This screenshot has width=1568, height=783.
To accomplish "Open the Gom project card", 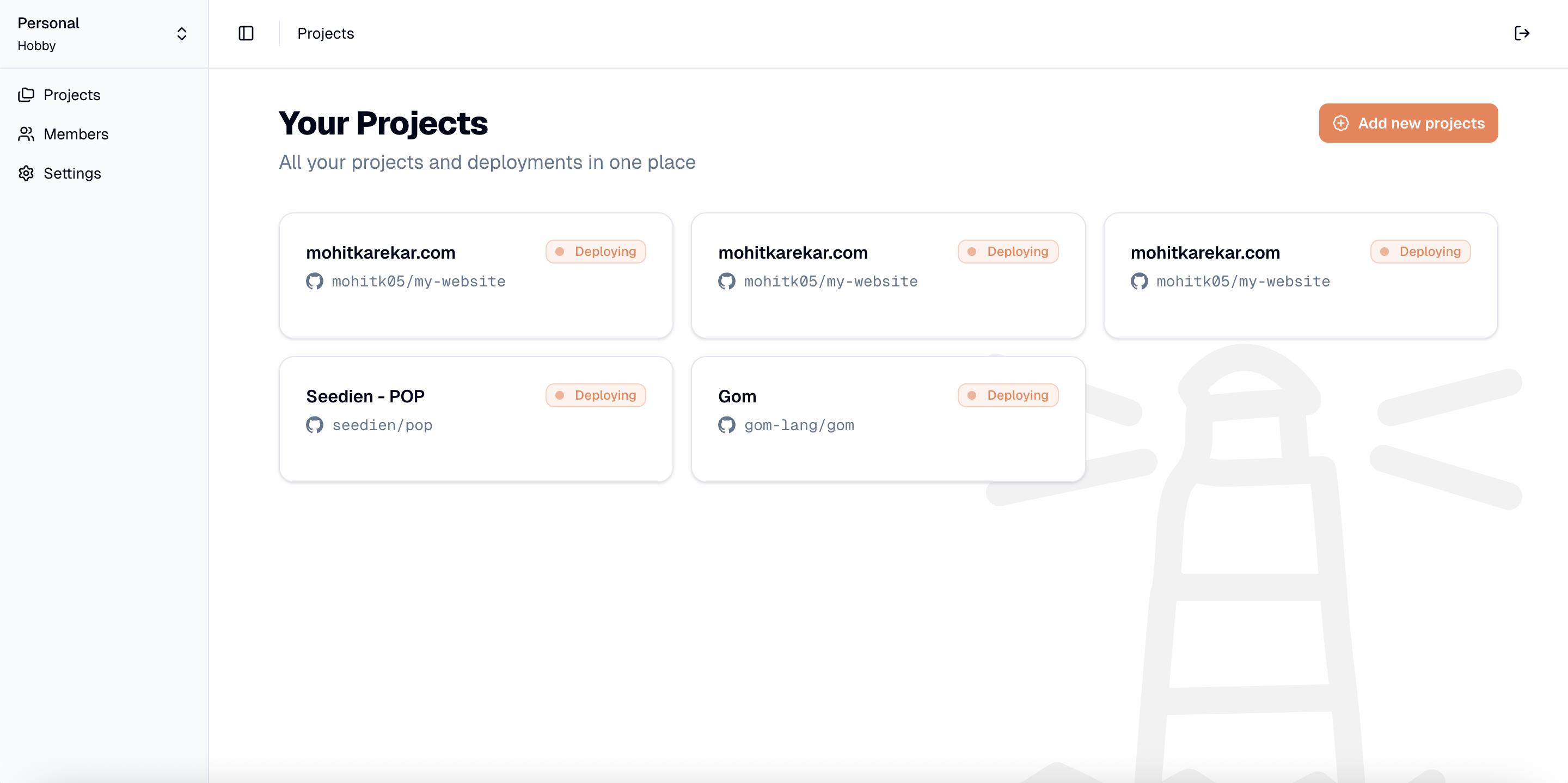I will pos(888,419).
